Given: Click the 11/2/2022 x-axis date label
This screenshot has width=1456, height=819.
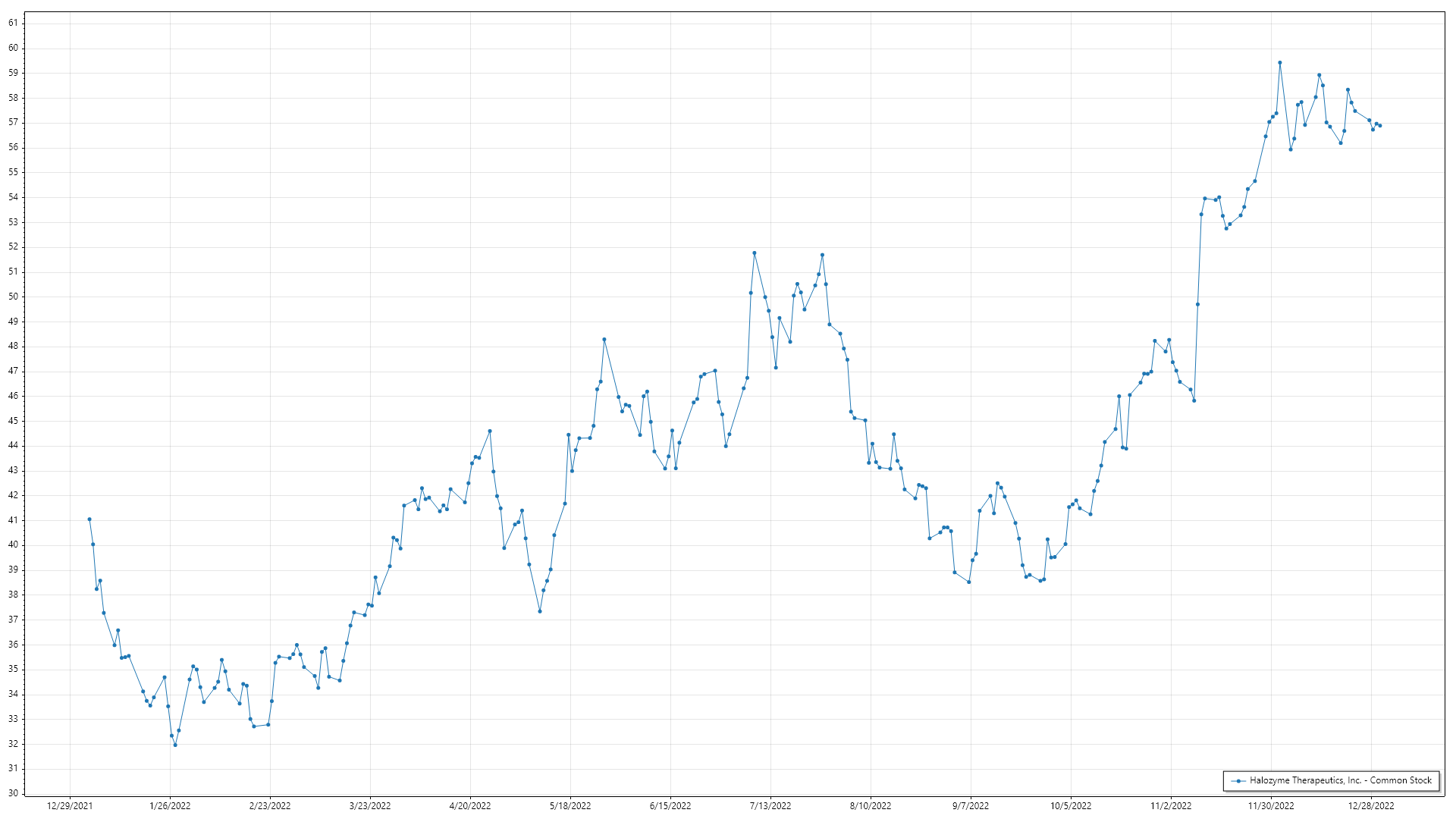Looking at the screenshot, I should [x=1171, y=806].
